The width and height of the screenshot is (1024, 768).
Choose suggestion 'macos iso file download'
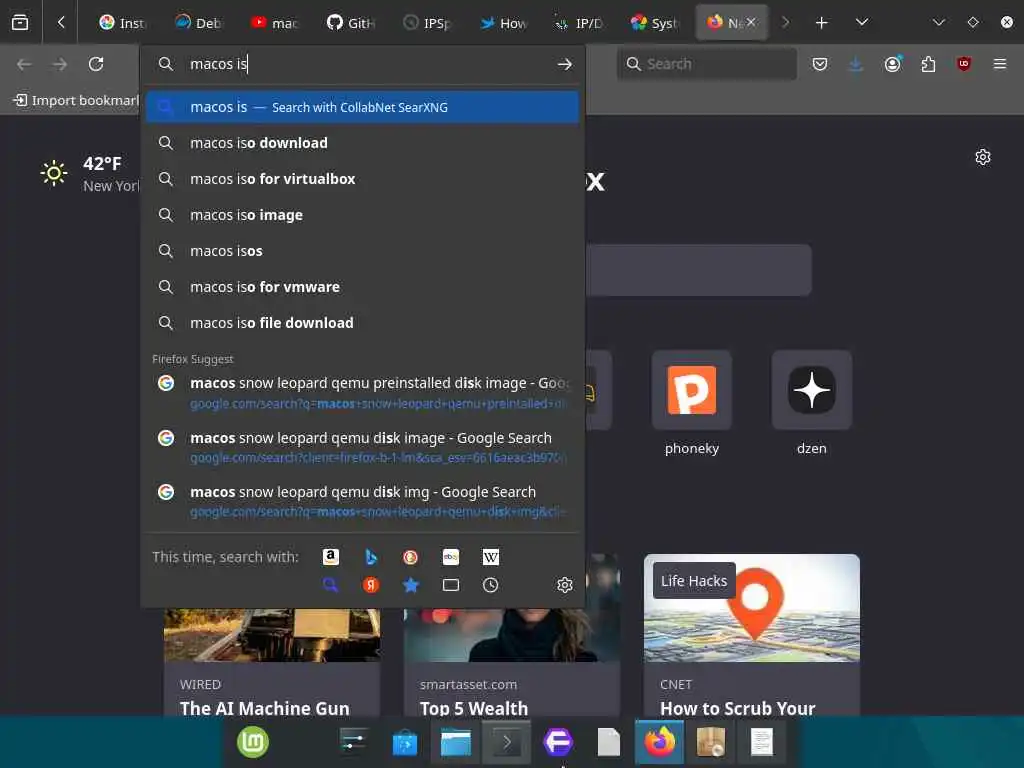362,323
